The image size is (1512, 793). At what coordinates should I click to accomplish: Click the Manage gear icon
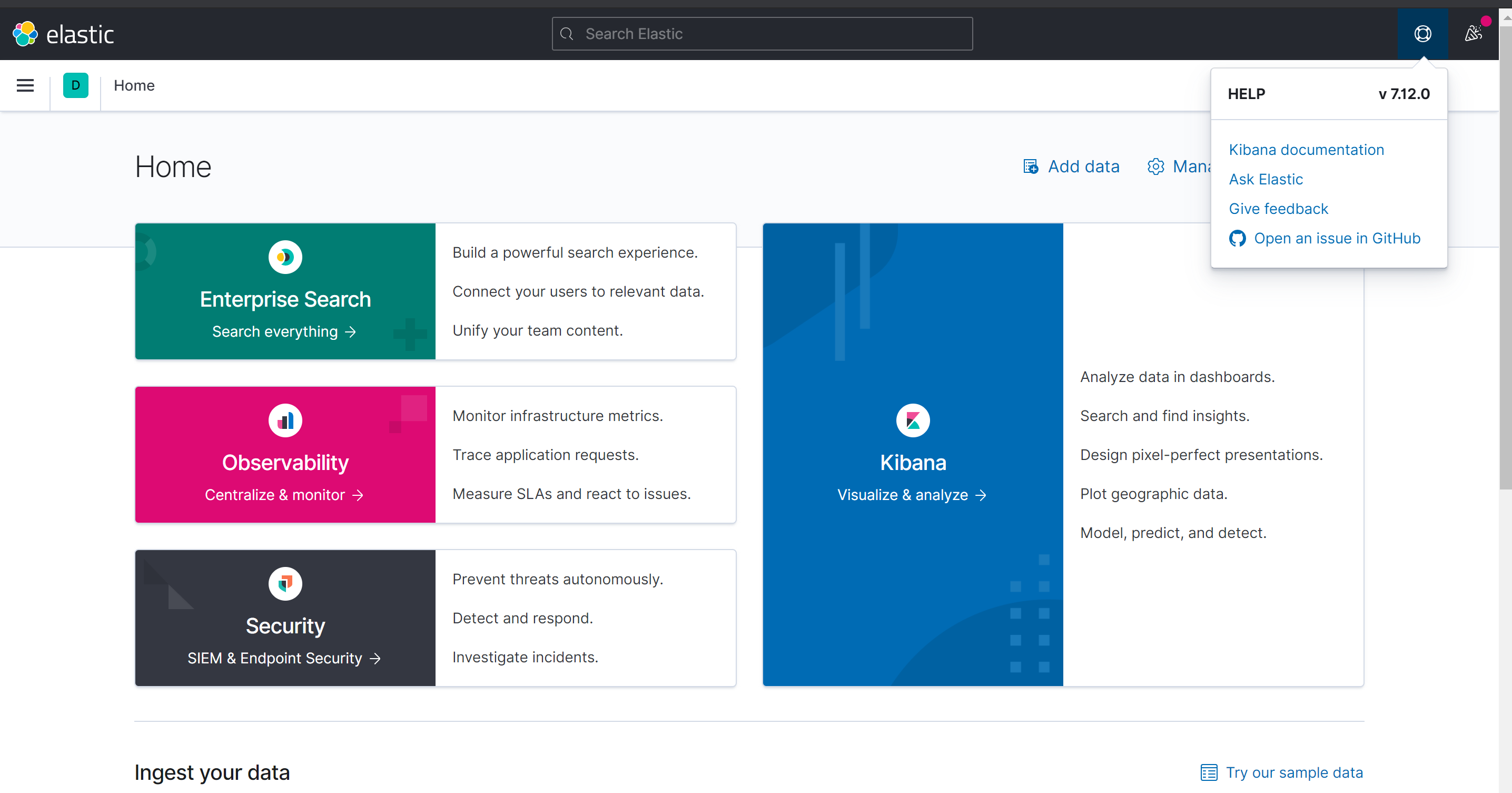(x=1155, y=167)
